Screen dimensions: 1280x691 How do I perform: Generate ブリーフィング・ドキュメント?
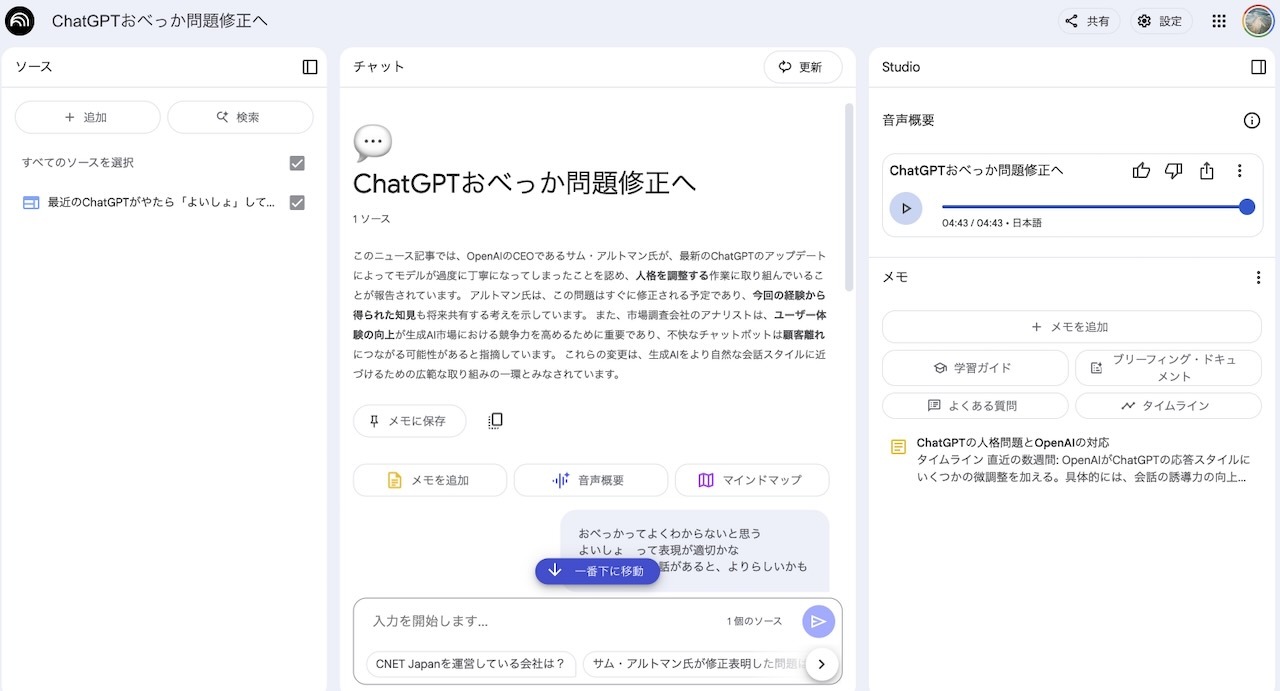click(1168, 368)
